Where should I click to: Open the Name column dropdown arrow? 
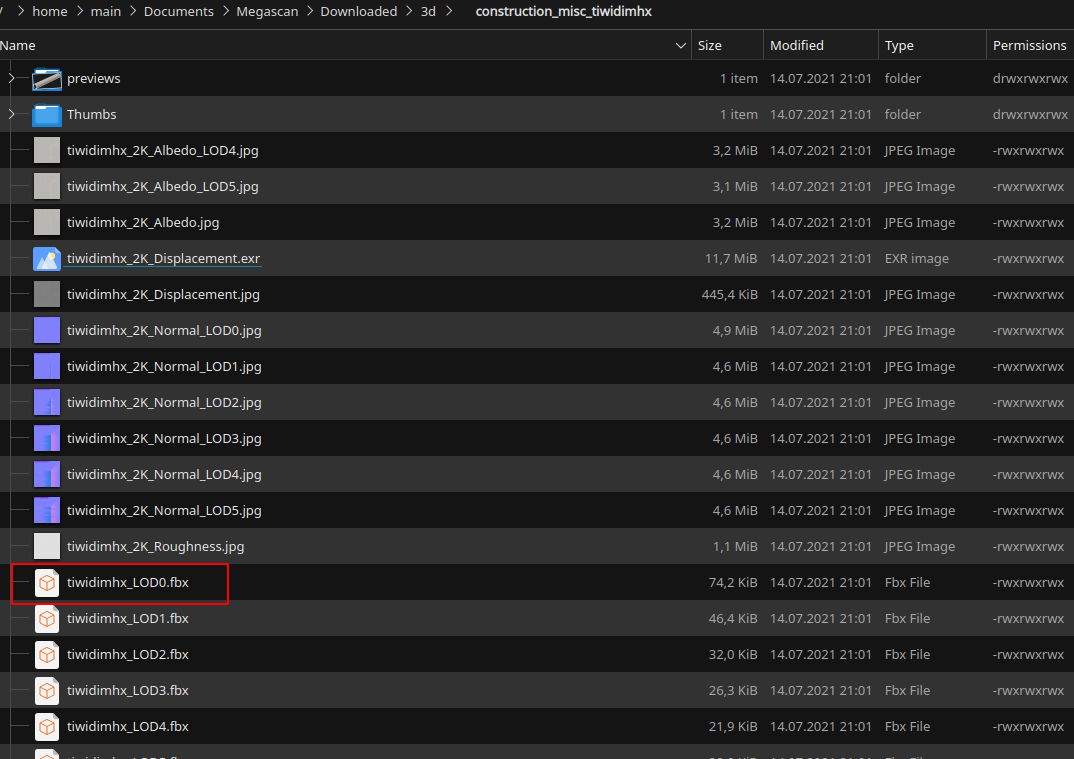[x=681, y=45]
